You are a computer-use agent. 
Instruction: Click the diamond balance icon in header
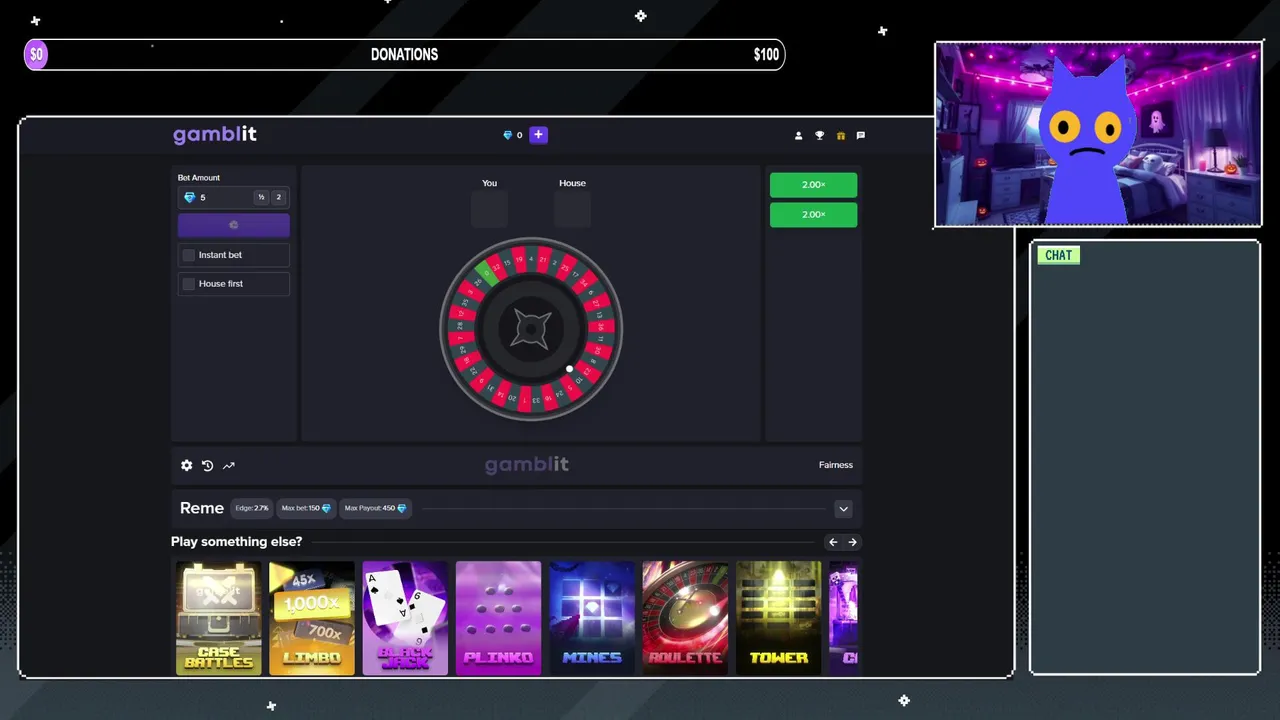tap(507, 135)
